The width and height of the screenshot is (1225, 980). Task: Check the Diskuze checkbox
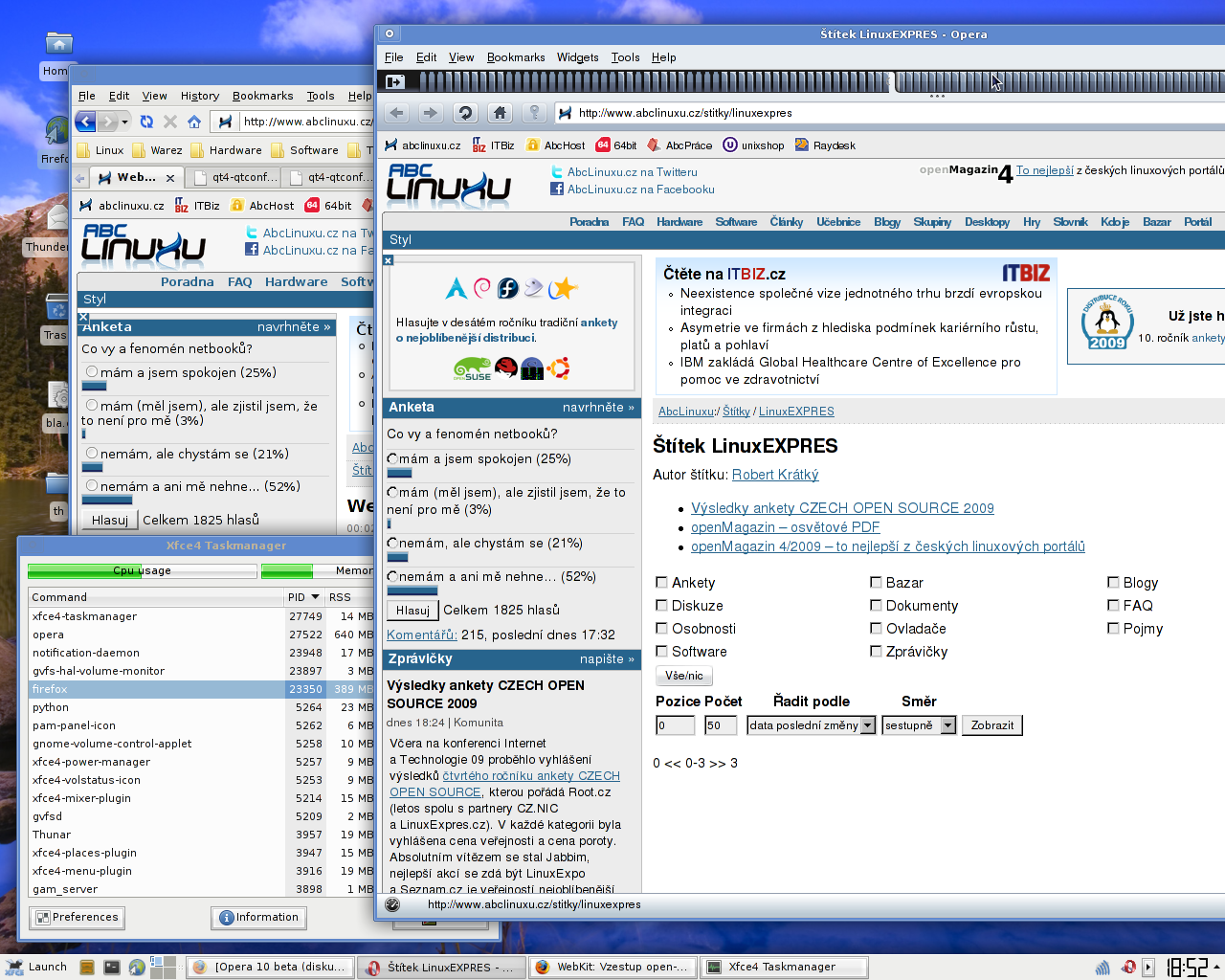click(x=661, y=605)
